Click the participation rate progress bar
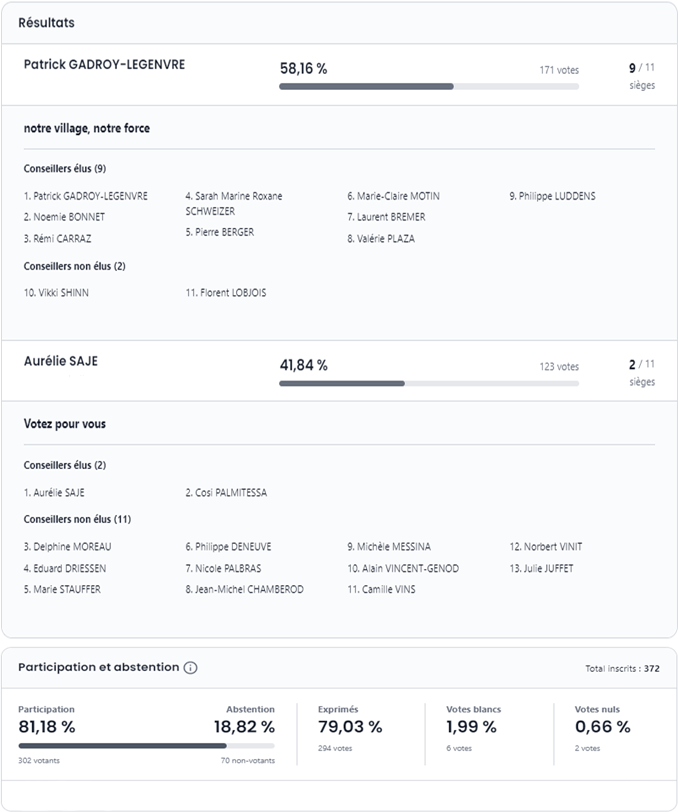This screenshot has width=678, height=812. click(146, 745)
